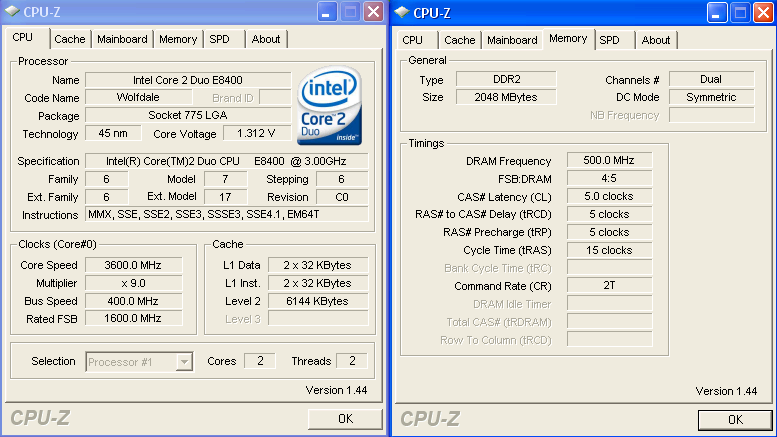The width and height of the screenshot is (777, 437).
Task: Click OK button in right CPU-Z window
Action: coord(735,420)
